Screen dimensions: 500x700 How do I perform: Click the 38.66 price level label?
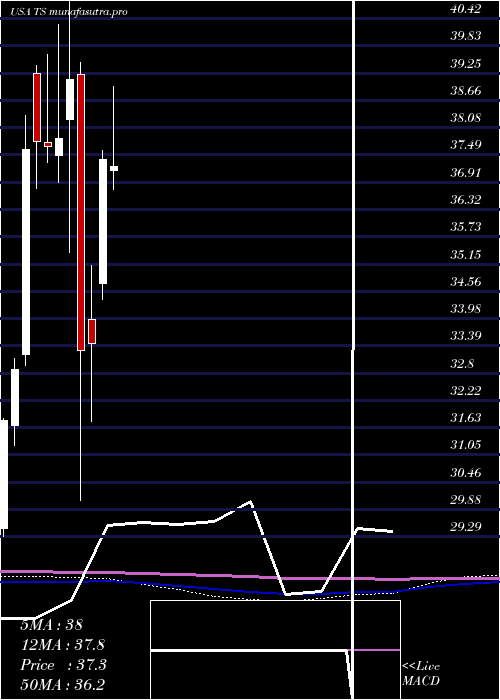click(466, 91)
